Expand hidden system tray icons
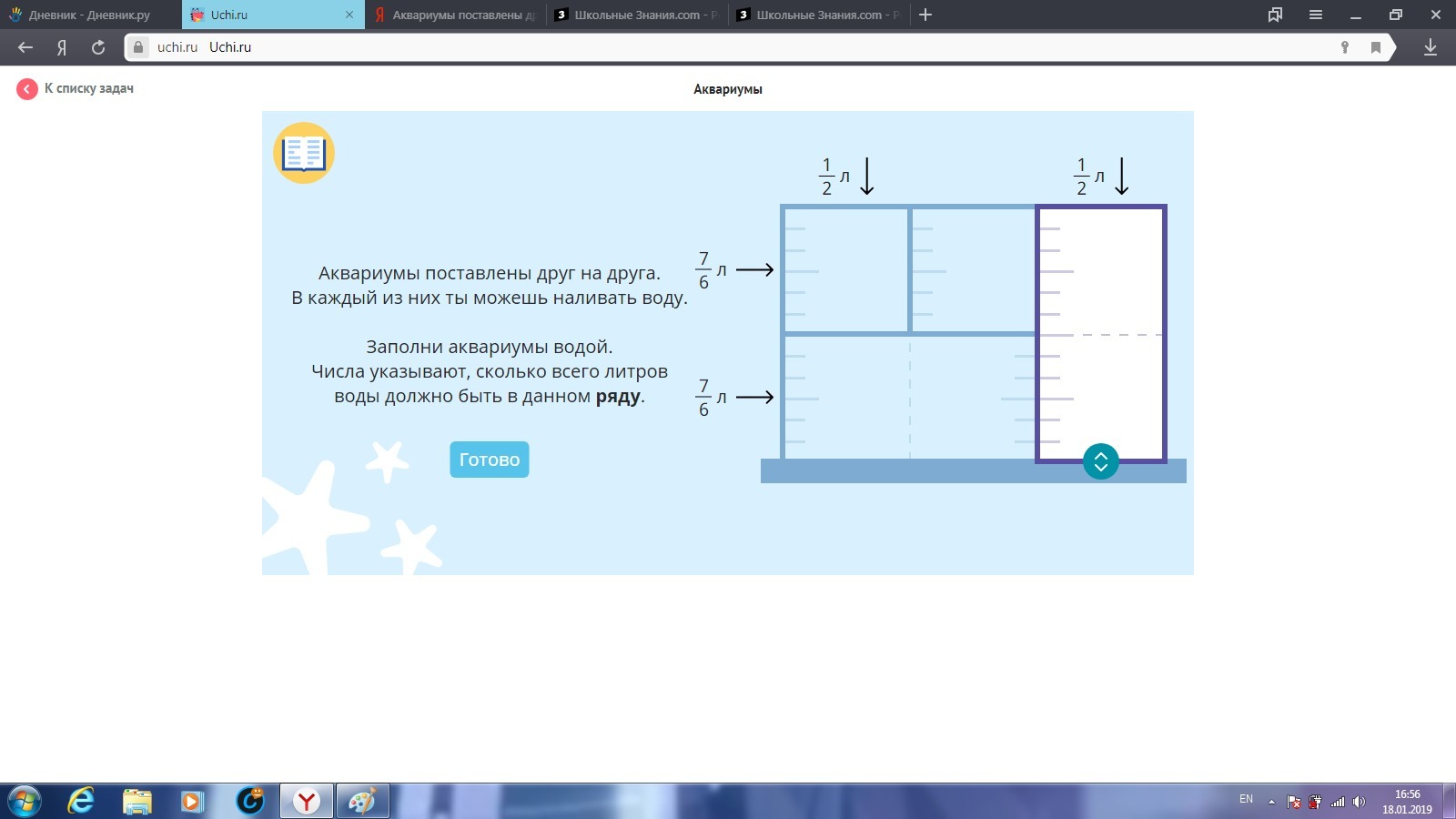Screen dimensions: 1456x819 1271,802
